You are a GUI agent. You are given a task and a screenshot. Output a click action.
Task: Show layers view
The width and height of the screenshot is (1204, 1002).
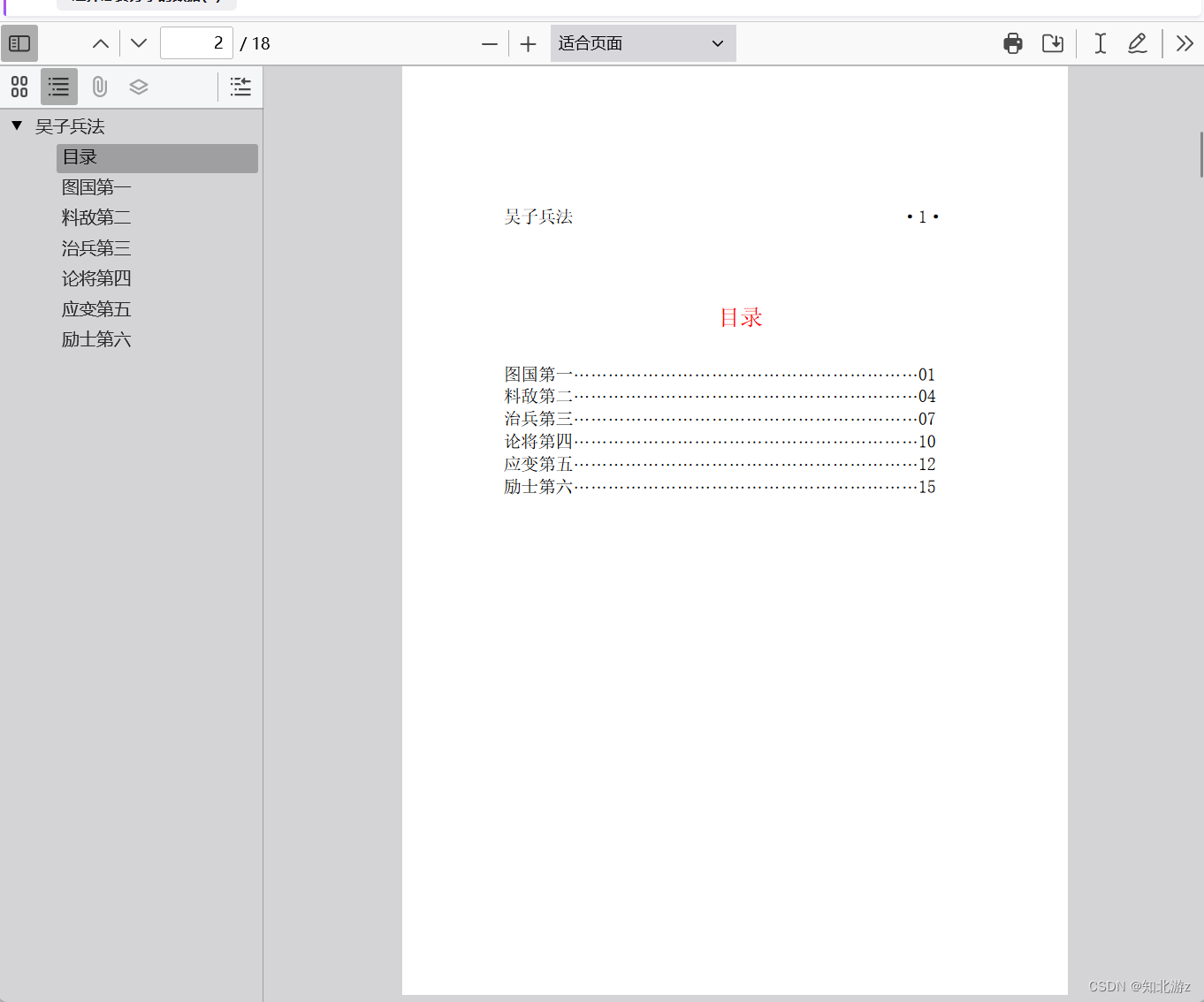(139, 87)
